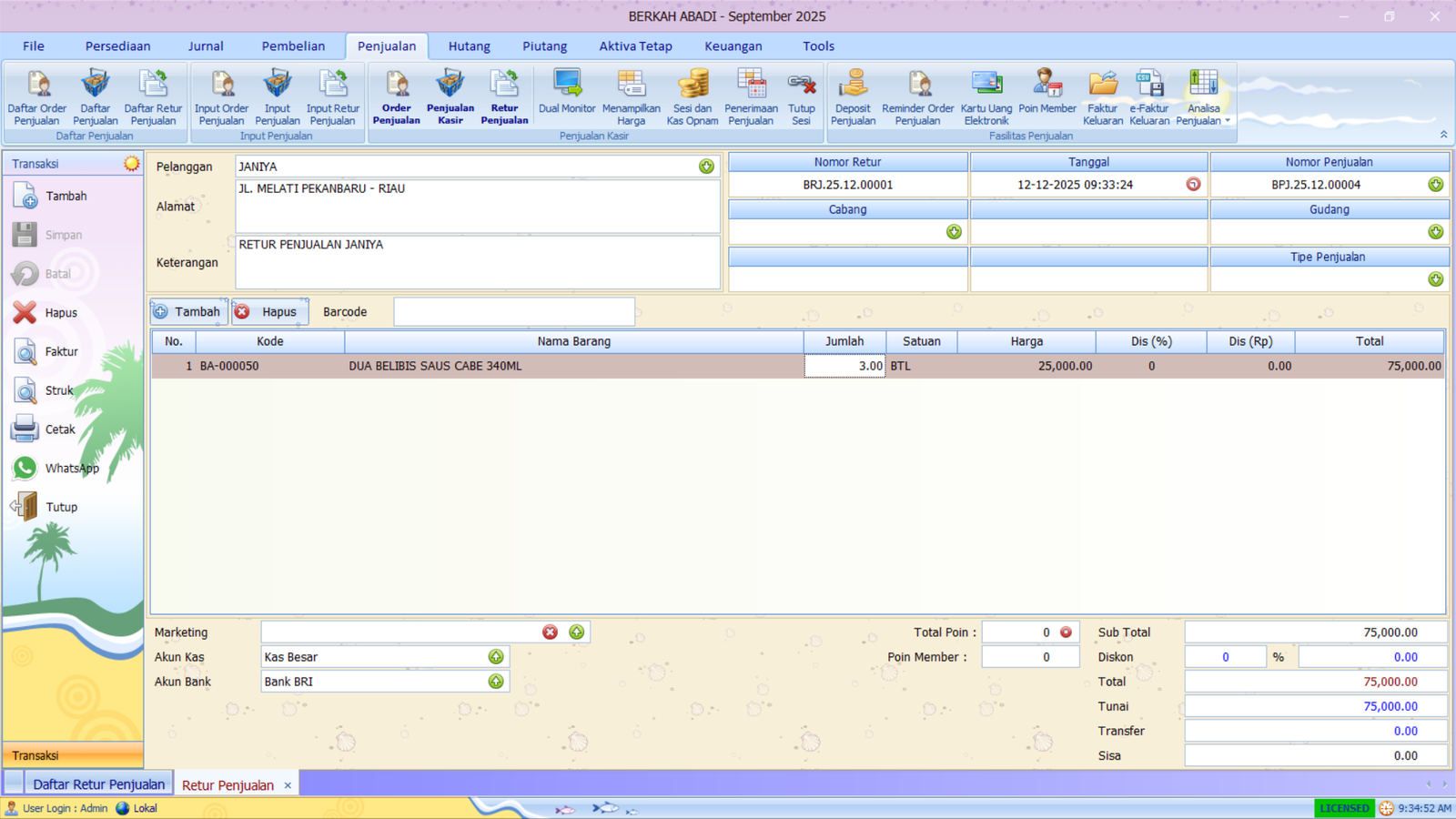The width and height of the screenshot is (1456, 819).
Task: Click the Deposit Penjualan icon
Action: tap(853, 96)
